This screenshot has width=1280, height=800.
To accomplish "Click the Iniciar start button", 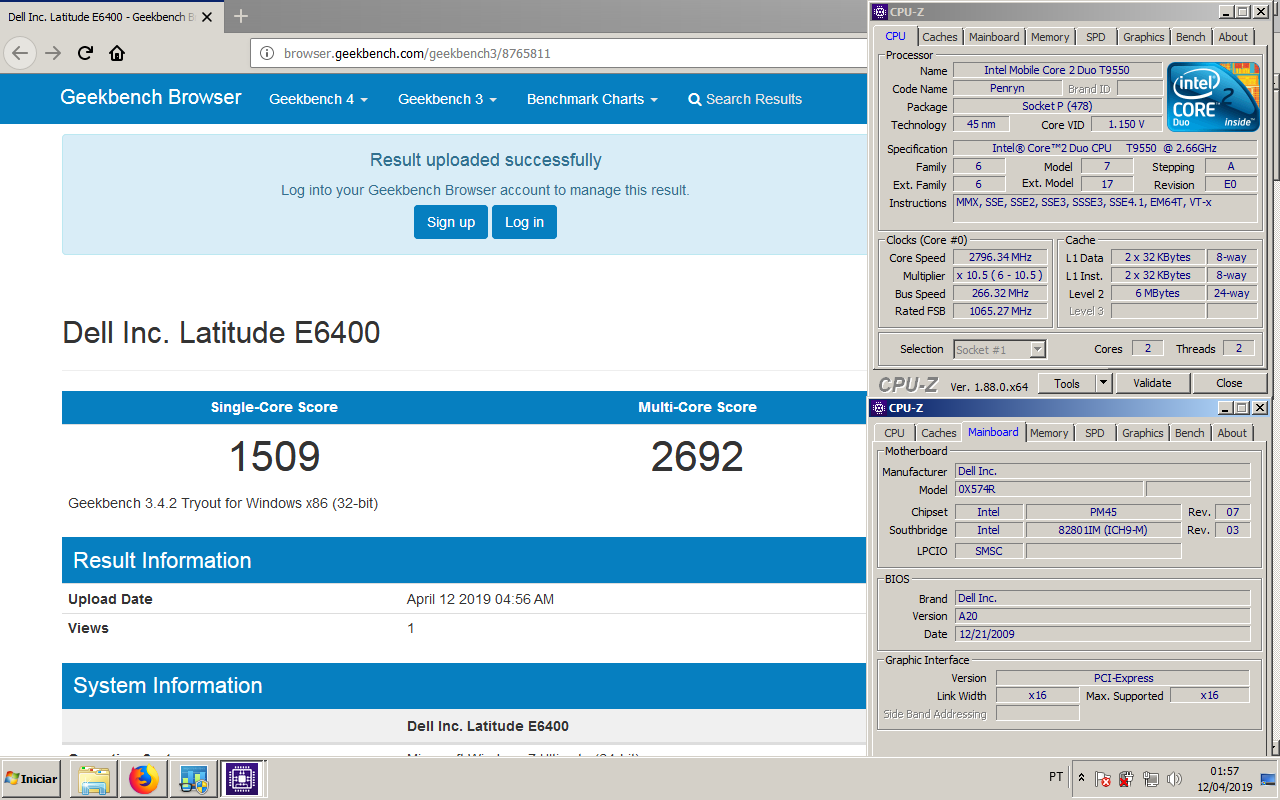I will [31, 778].
